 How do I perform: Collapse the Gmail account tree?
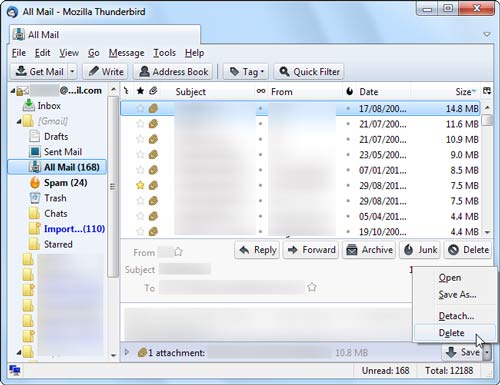13,91
